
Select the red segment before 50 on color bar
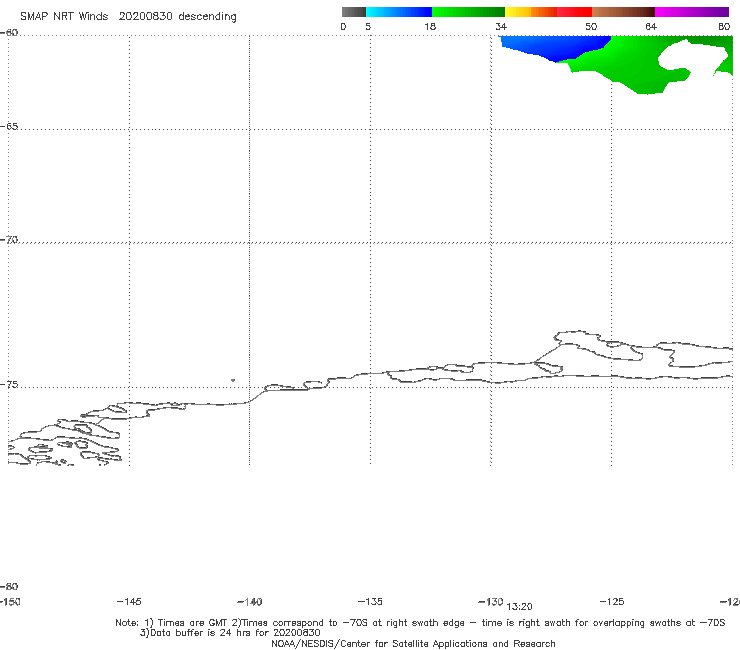[574, 12]
